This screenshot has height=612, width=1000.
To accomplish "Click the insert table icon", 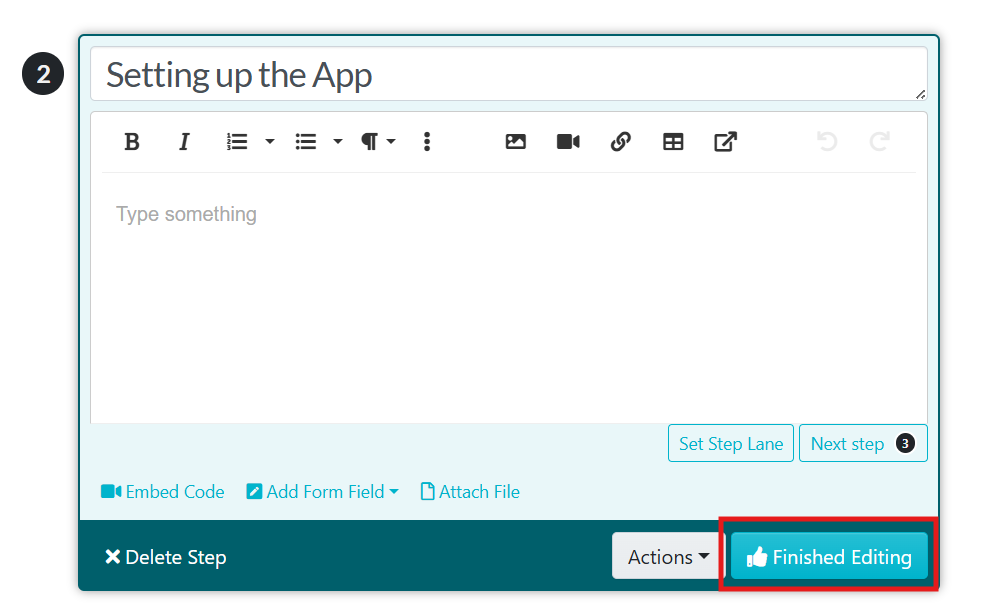I will (673, 142).
